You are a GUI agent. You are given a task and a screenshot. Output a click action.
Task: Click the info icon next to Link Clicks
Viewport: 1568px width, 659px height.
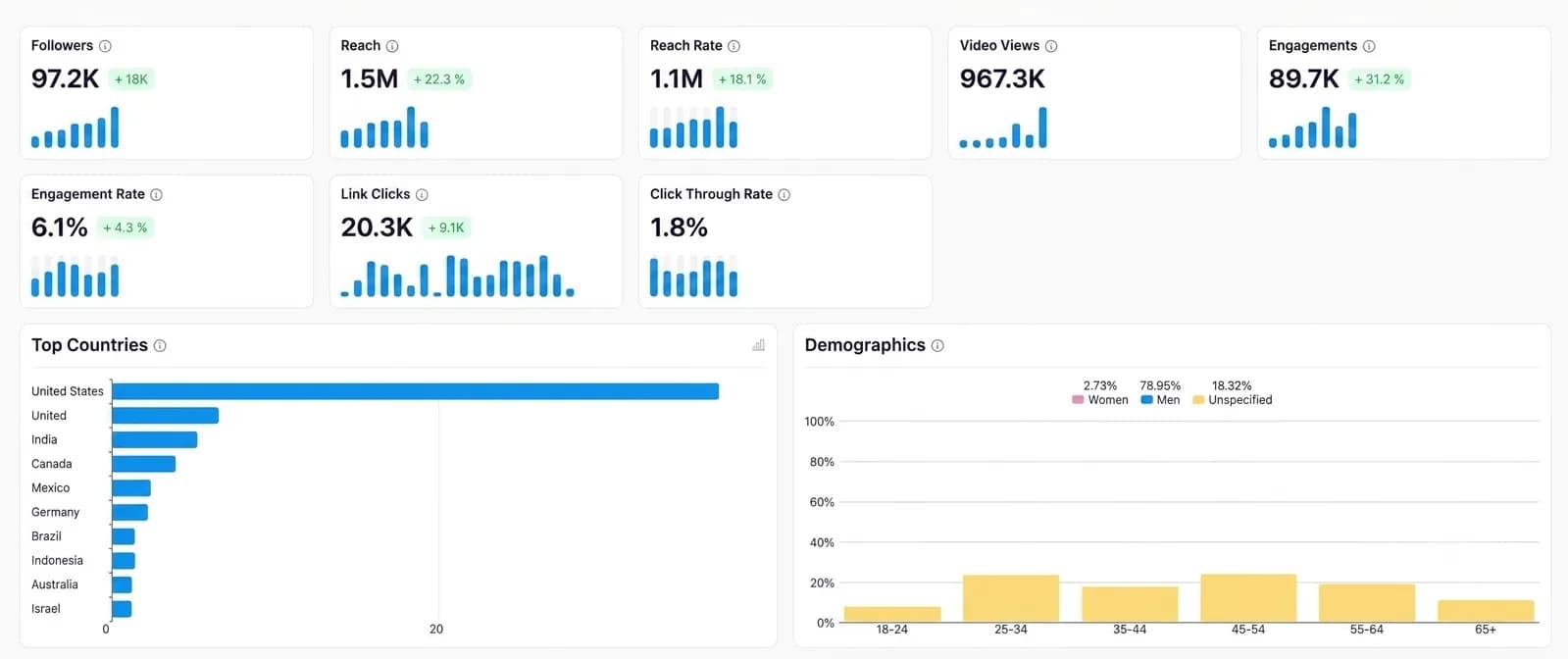[x=422, y=195]
